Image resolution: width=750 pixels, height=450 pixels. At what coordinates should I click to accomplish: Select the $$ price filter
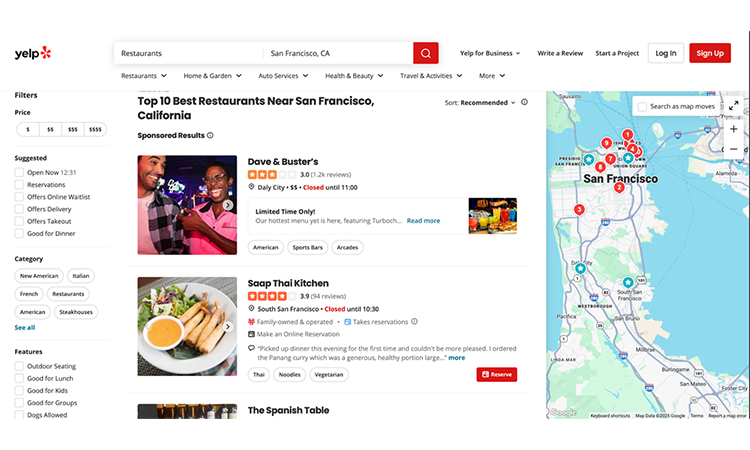pyautogui.click(x=50, y=129)
